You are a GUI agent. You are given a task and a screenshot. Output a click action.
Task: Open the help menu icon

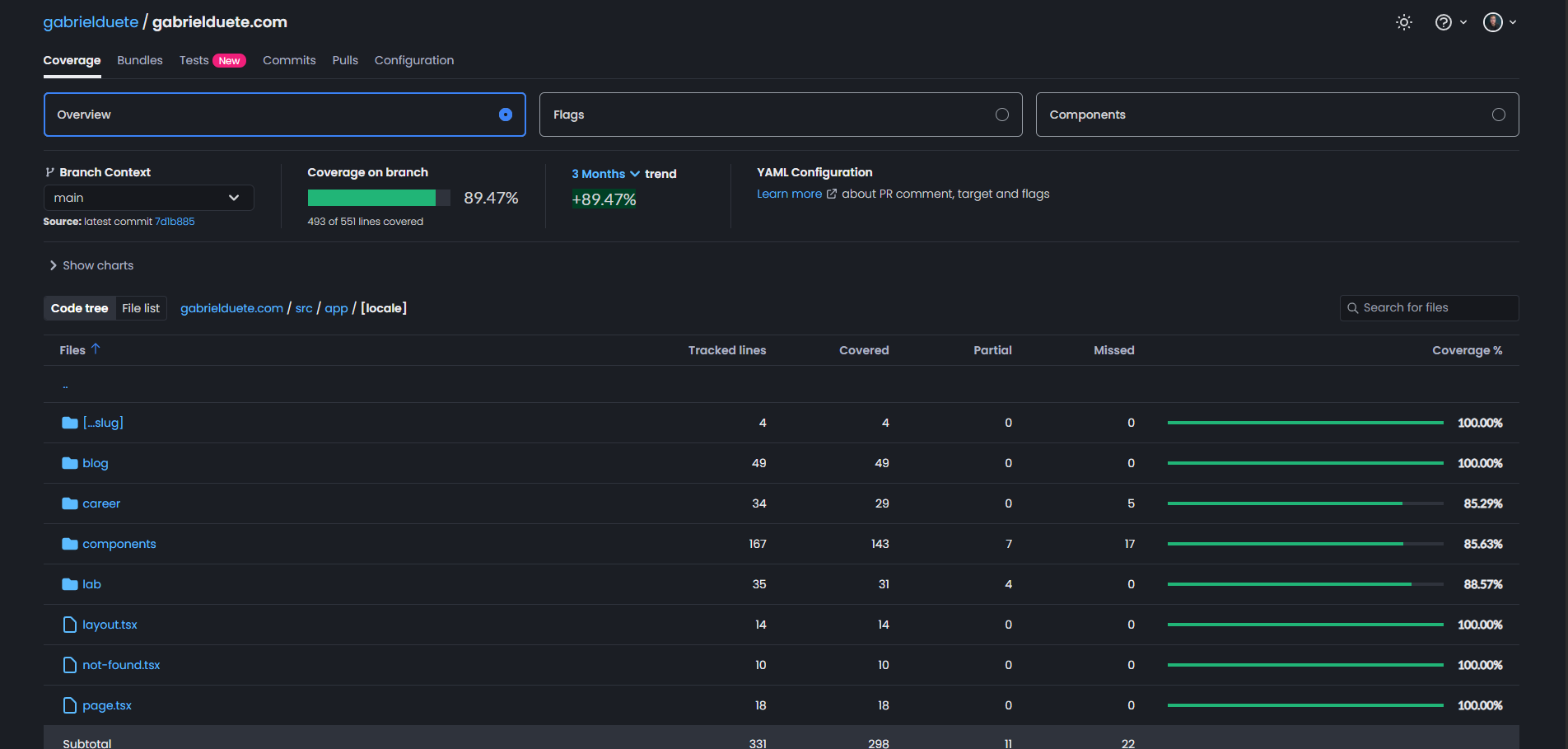click(1444, 22)
